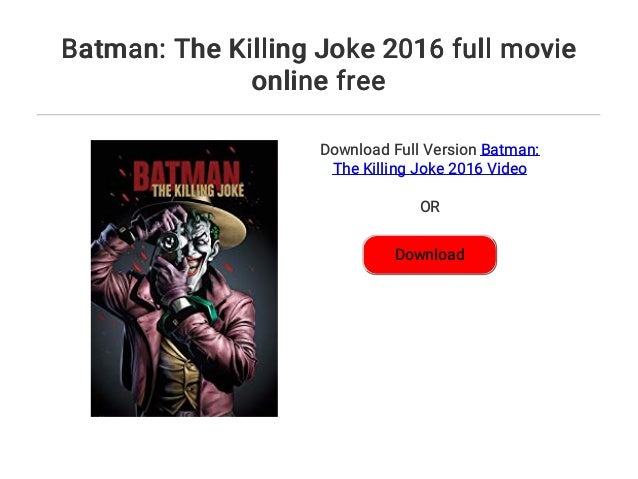
Task: Click the Joker's green hair
Action: coord(208,223)
